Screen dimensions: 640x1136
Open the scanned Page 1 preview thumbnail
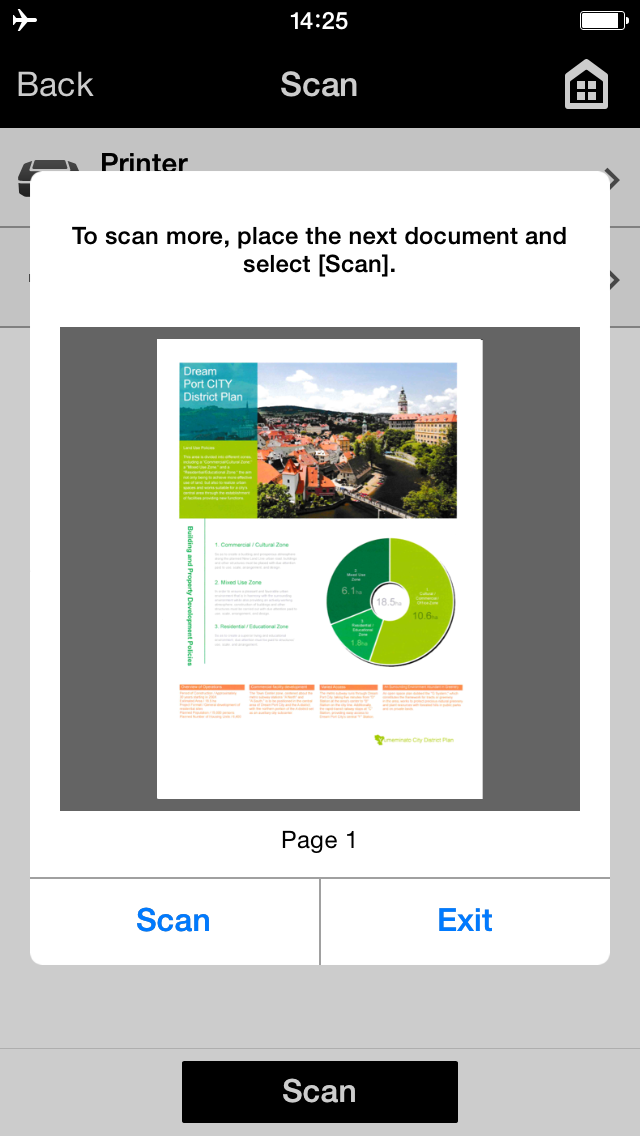tap(320, 569)
